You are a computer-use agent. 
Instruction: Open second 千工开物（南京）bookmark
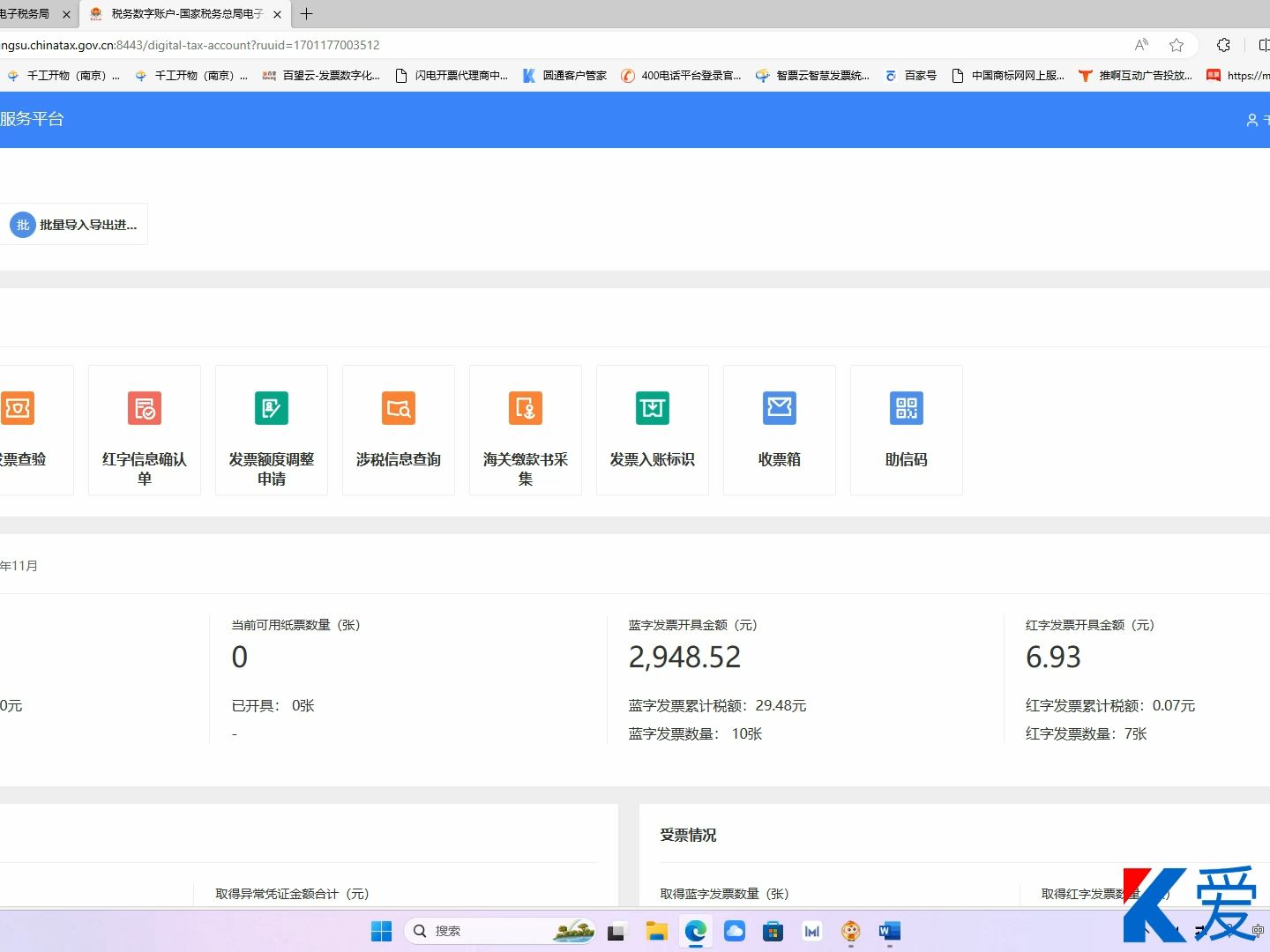pos(190,76)
